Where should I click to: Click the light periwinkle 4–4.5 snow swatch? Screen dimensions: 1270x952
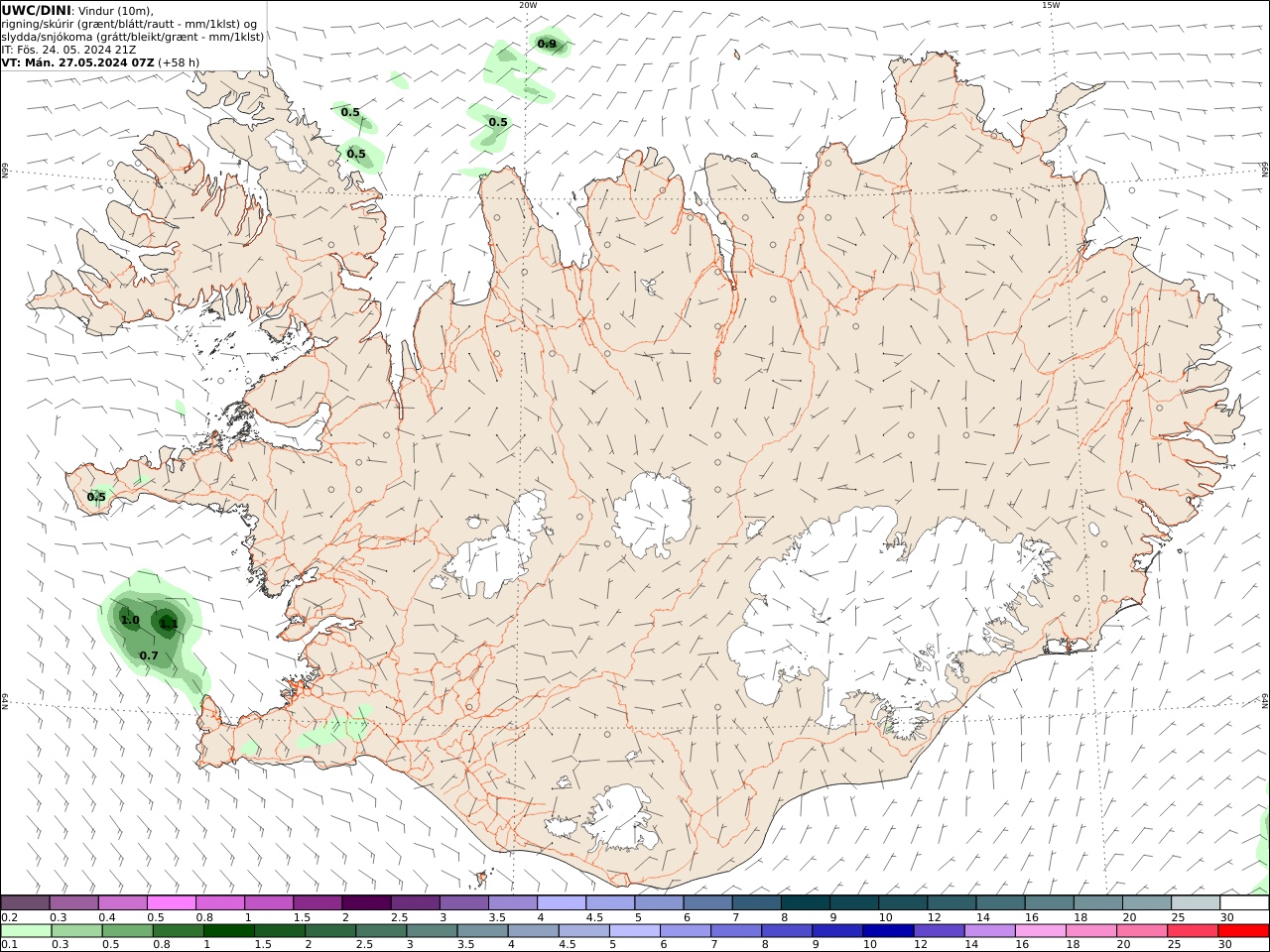pos(562,902)
